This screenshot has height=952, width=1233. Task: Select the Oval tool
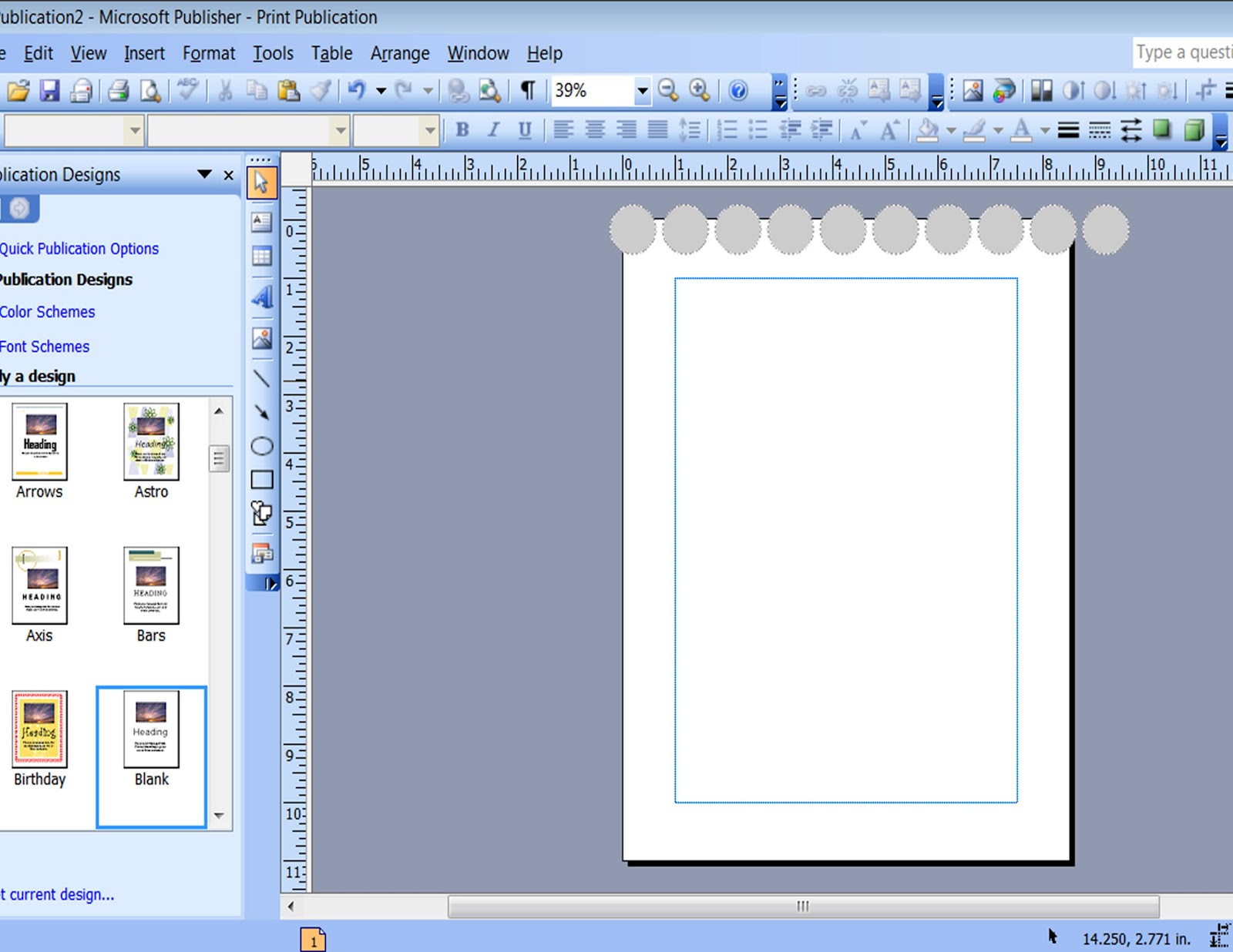pos(261,445)
